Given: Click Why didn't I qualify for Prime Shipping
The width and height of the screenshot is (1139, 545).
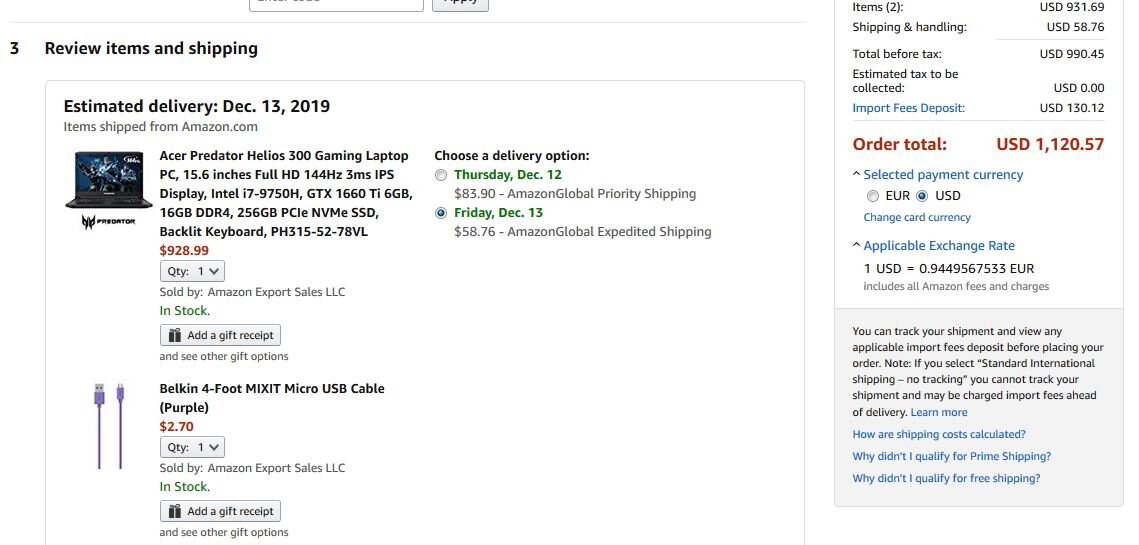Looking at the screenshot, I should tap(951, 456).
